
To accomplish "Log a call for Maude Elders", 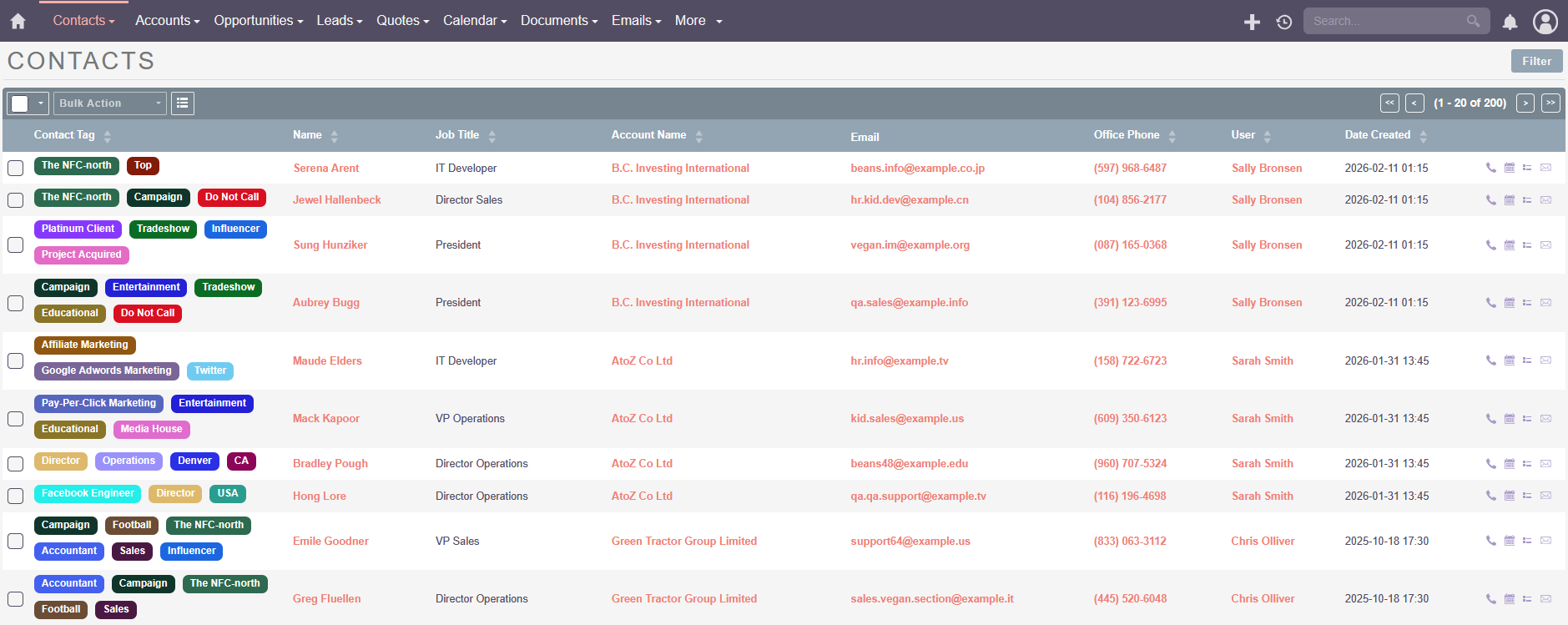I will 1490,361.
